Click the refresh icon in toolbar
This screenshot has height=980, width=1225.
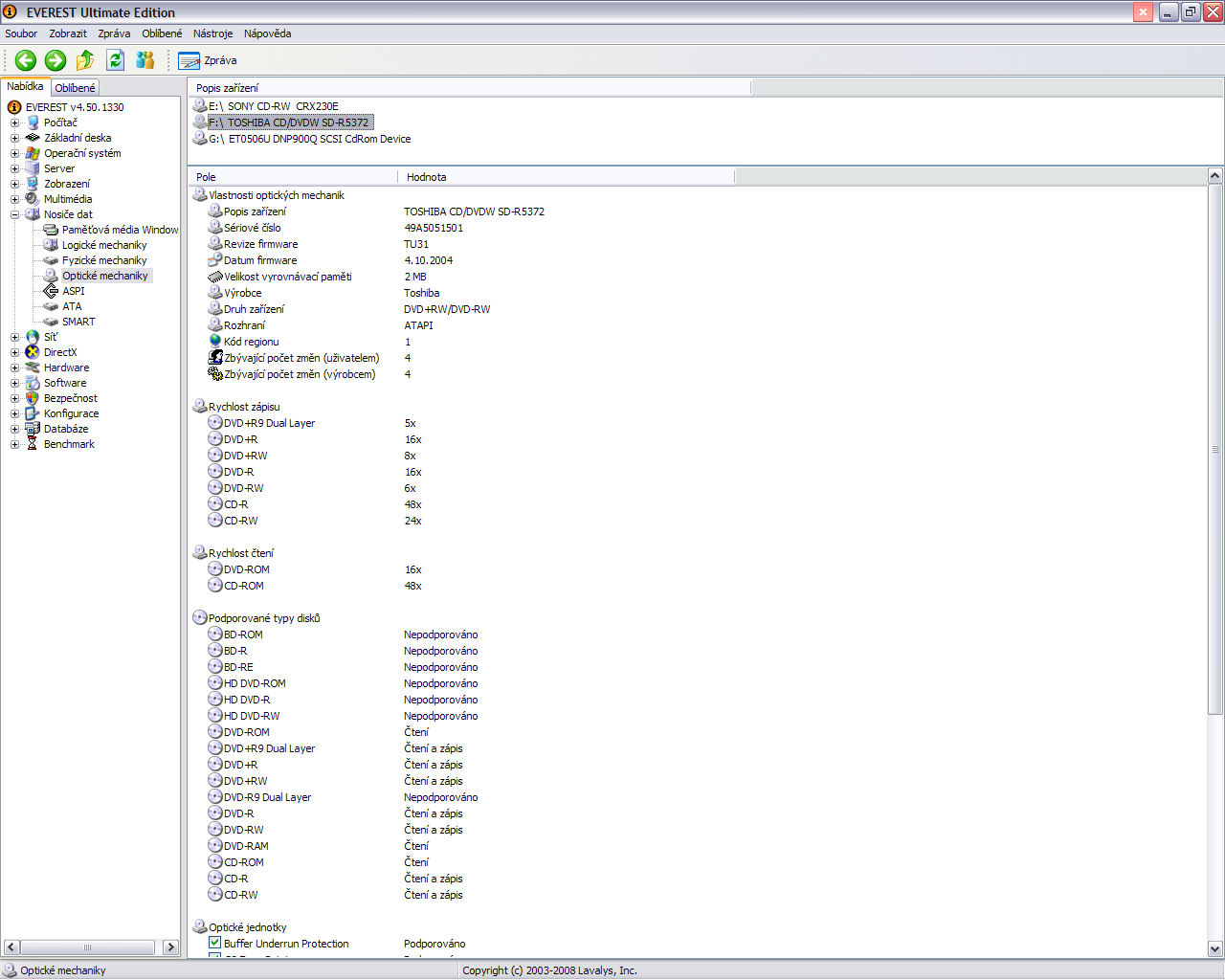(115, 60)
